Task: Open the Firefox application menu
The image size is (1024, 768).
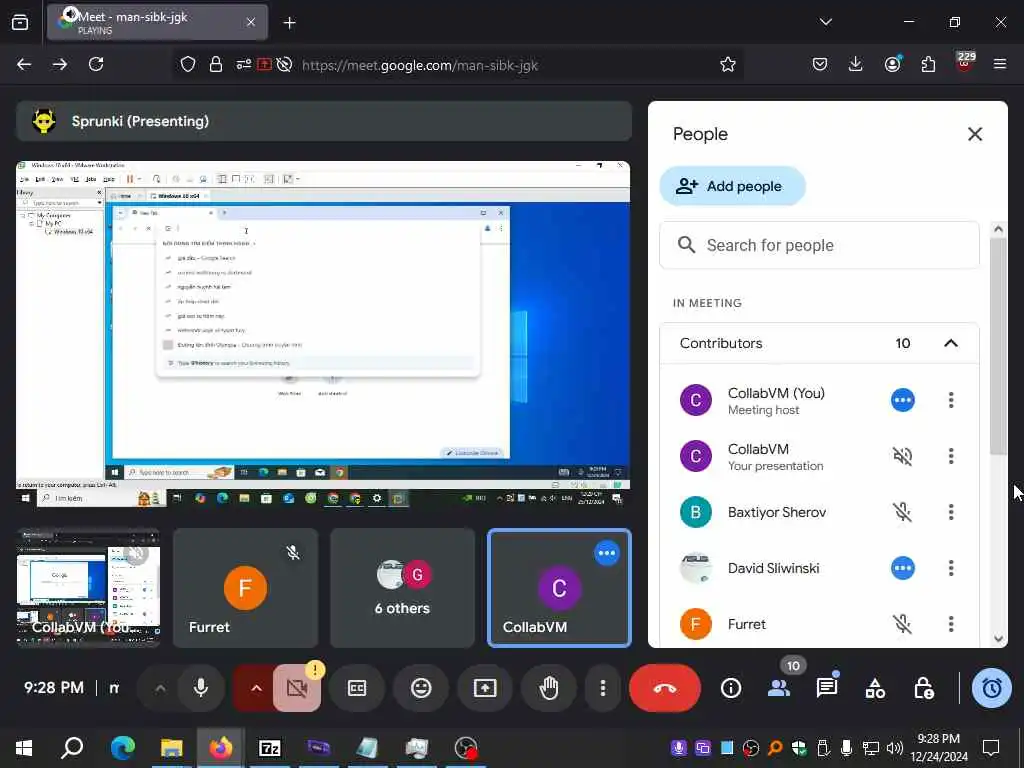Action: [x=1000, y=64]
